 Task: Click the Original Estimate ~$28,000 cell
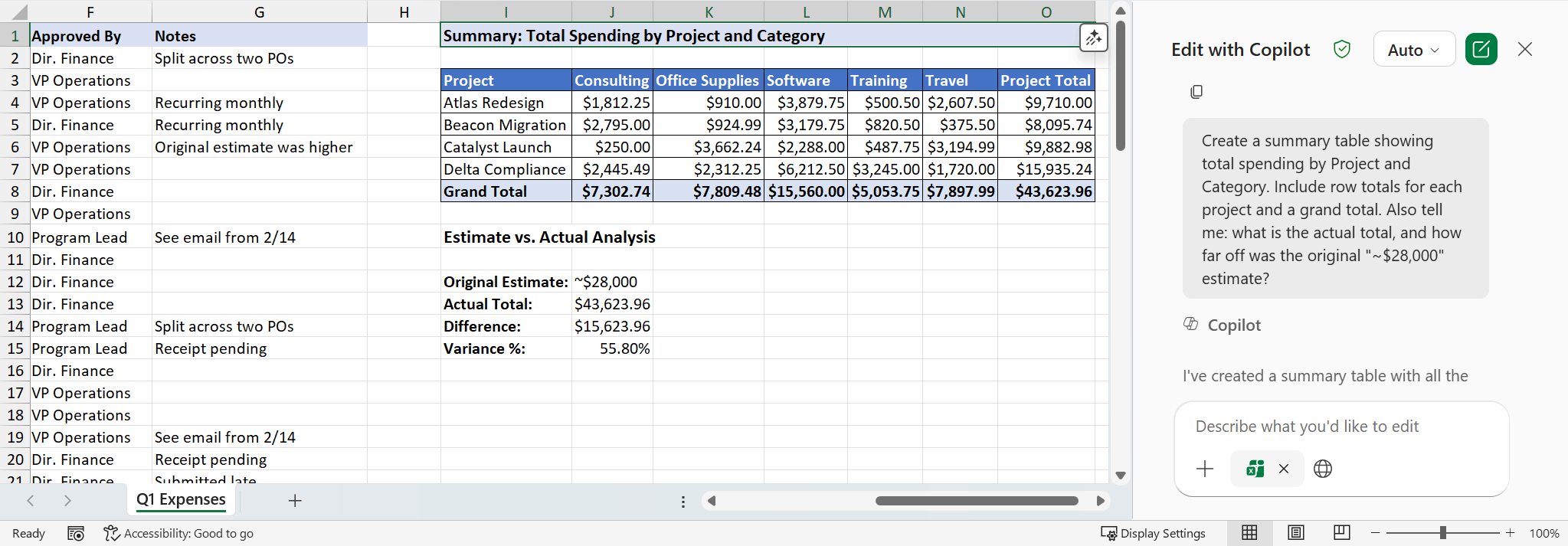[612, 282]
